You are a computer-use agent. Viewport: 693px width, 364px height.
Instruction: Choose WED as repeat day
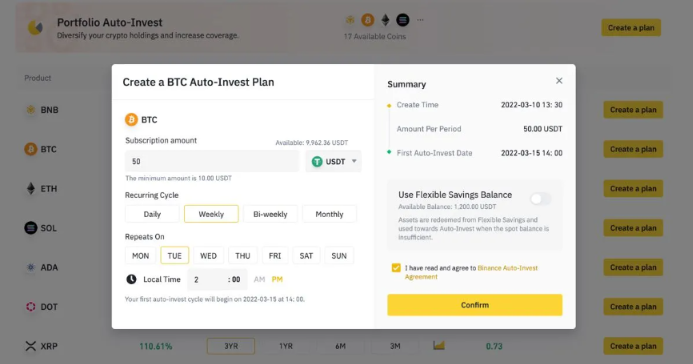[x=209, y=256]
